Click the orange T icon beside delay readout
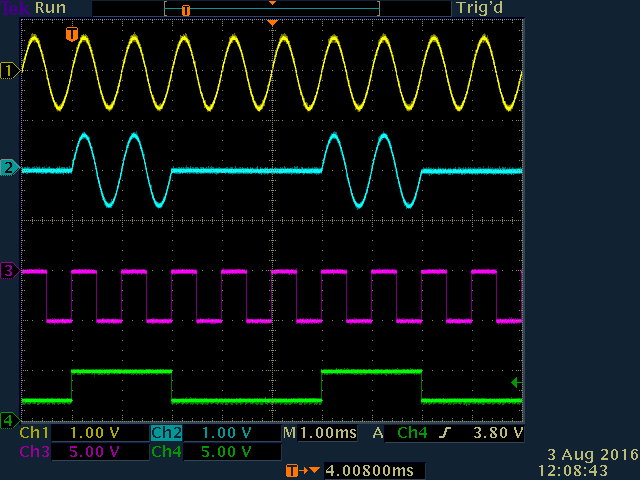Viewport: 640px width, 480px height. point(295,470)
